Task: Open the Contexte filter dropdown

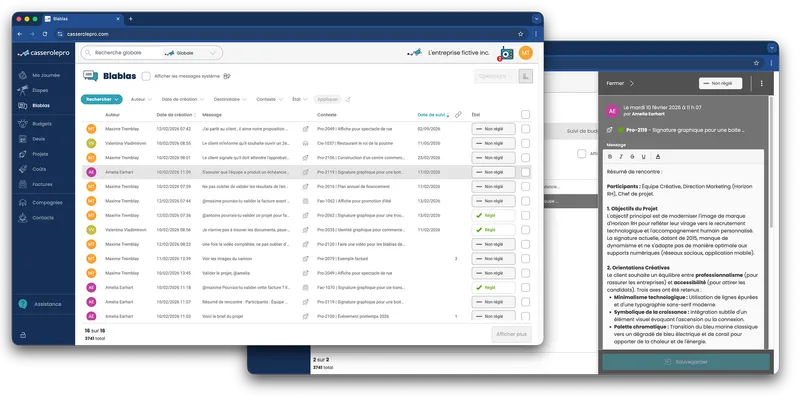Action: 269,99
